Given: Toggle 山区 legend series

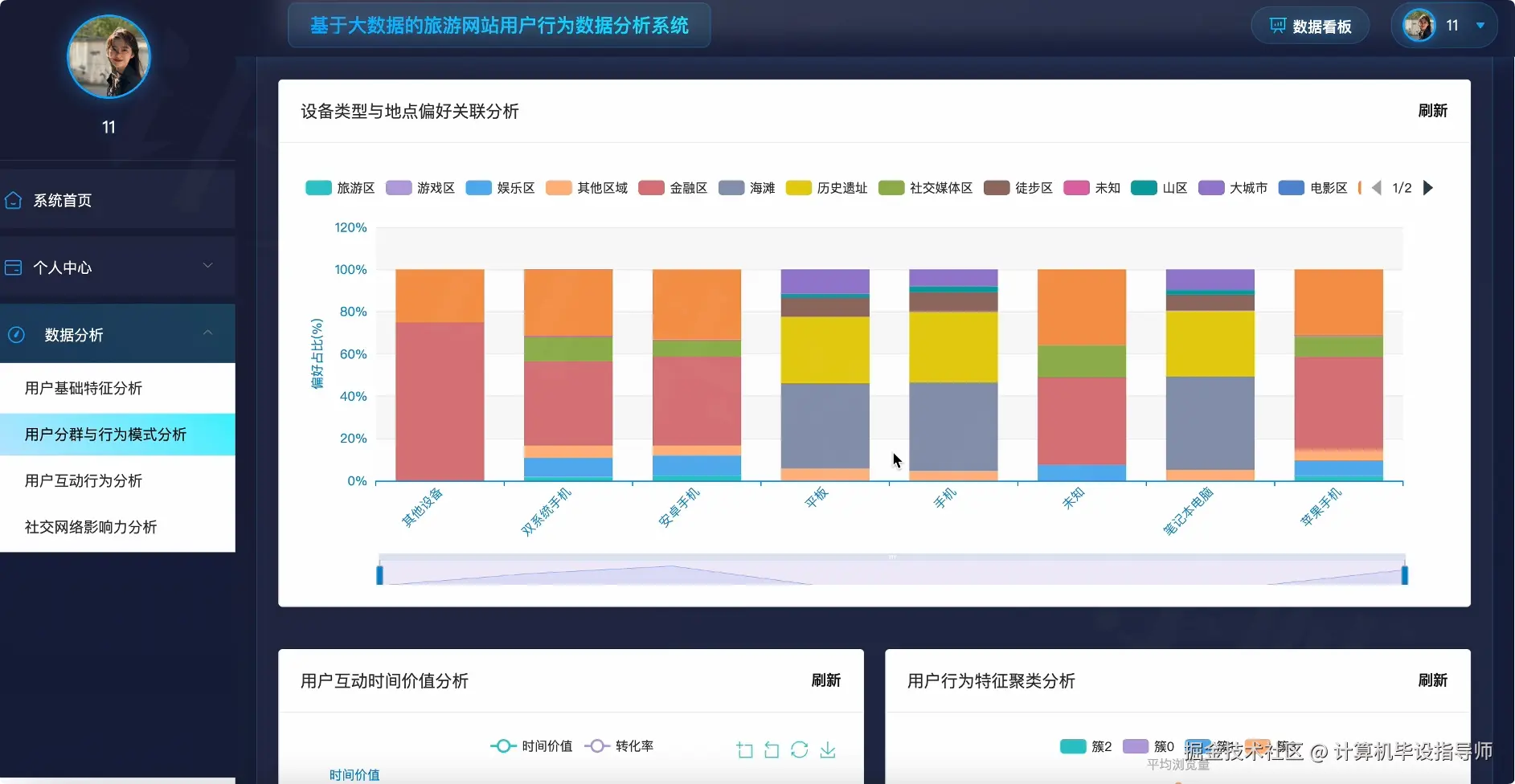Looking at the screenshot, I should pyautogui.click(x=1159, y=188).
